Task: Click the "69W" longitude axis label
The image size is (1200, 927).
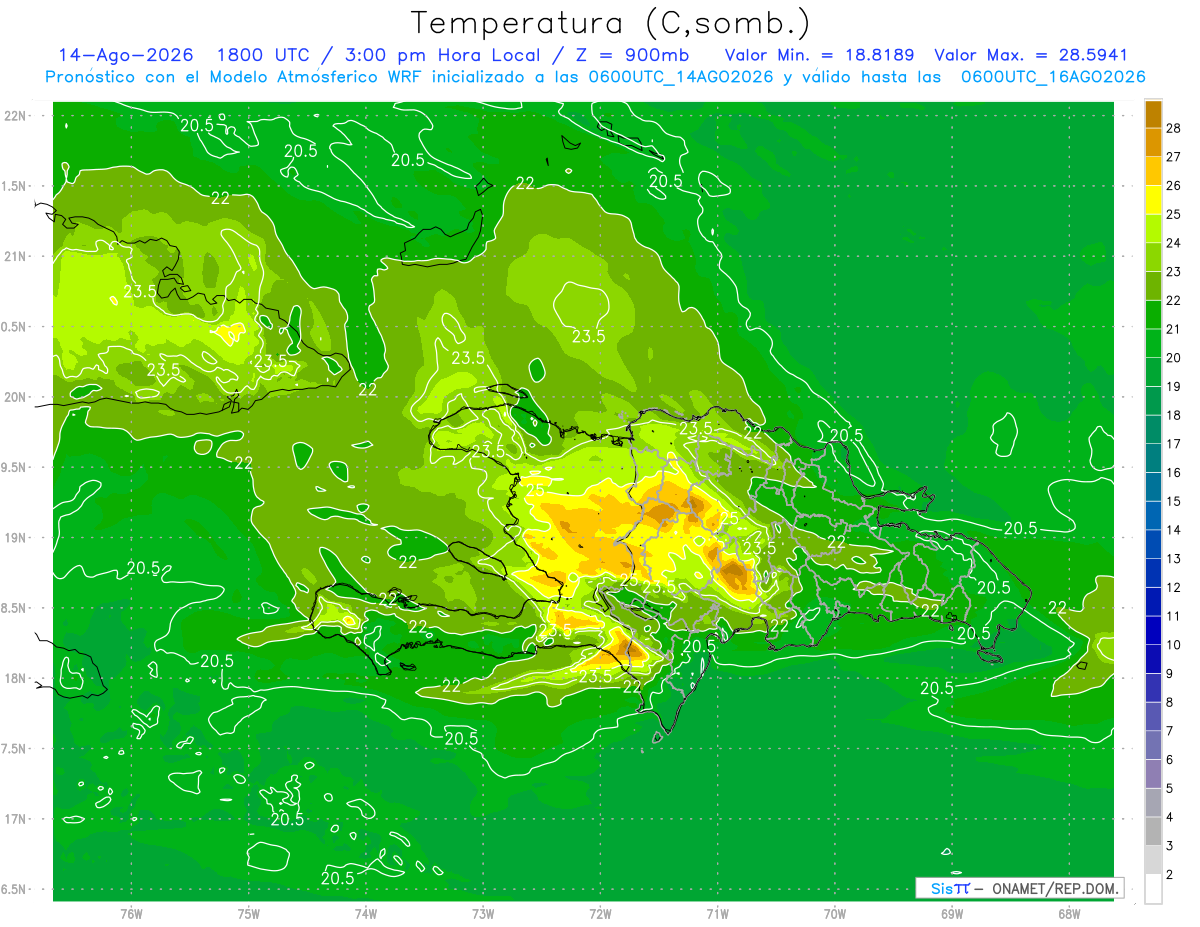Action: pos(952,913)
